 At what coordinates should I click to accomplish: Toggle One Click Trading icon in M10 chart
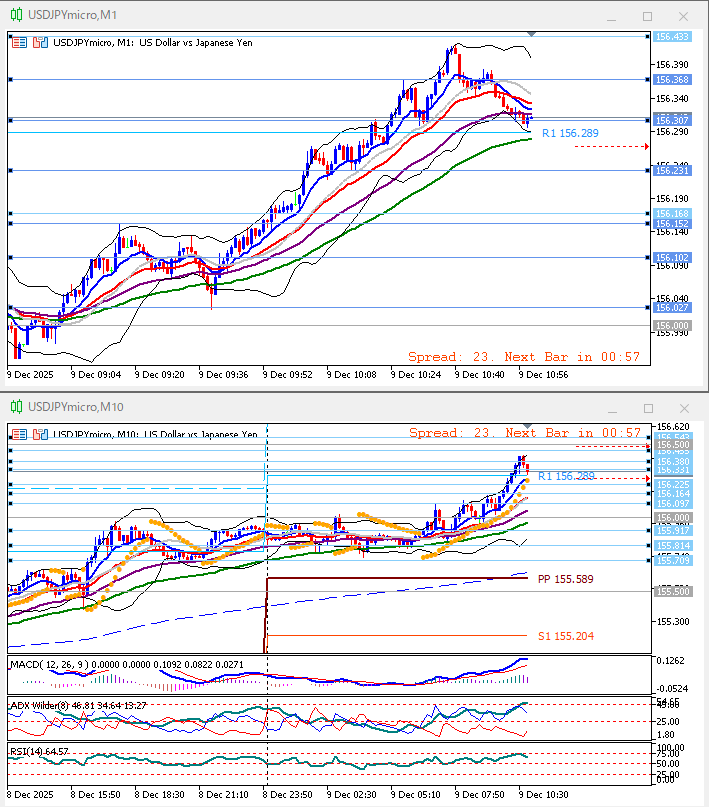click(20, 434)
